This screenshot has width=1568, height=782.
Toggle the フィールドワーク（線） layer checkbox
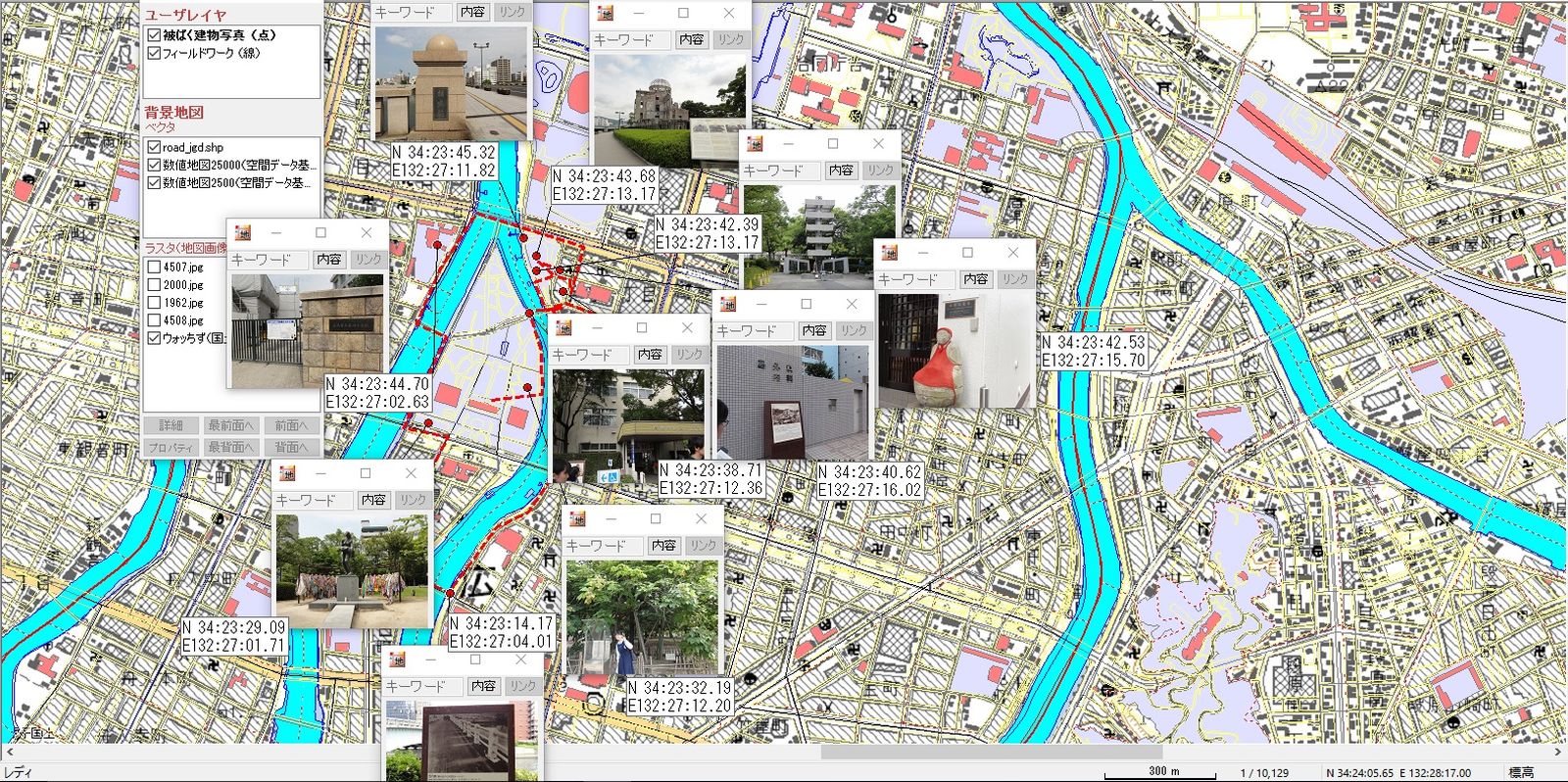point(154,53)
